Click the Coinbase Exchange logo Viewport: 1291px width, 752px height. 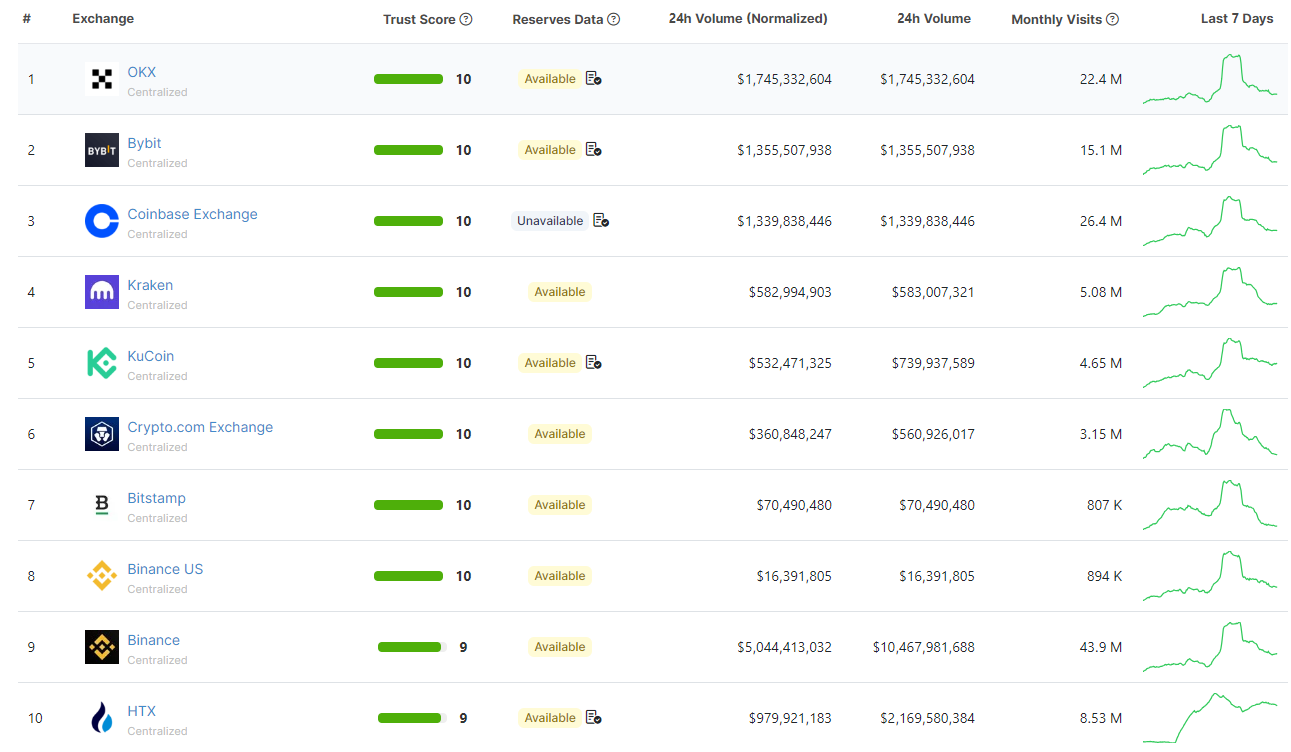102,221
